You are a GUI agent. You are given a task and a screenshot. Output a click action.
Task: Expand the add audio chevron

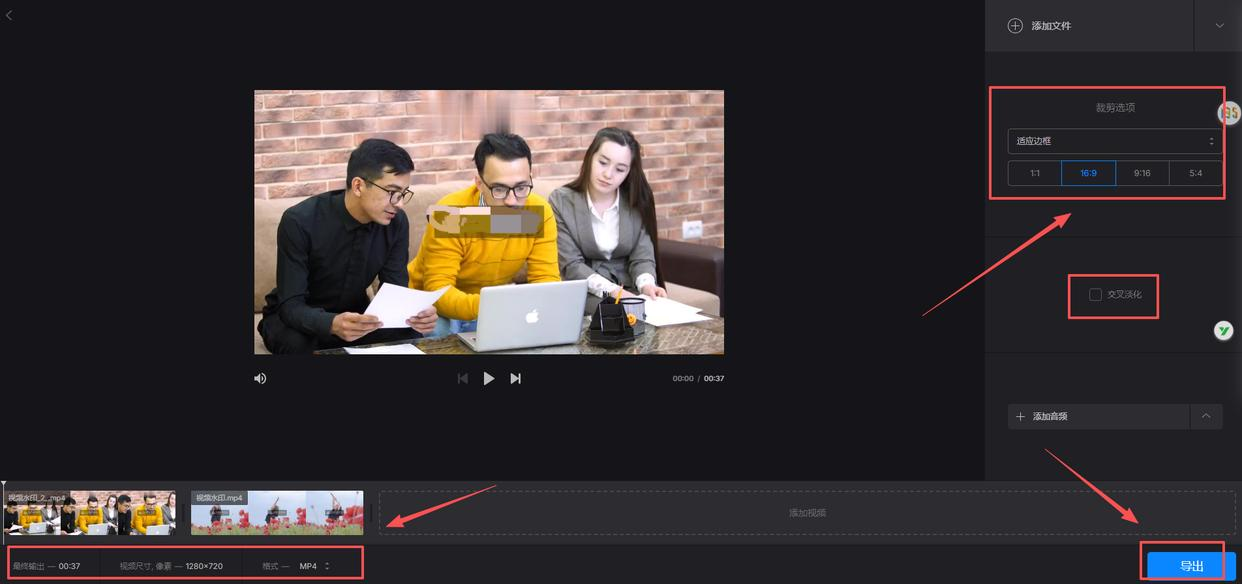[x=1206, y=416]
